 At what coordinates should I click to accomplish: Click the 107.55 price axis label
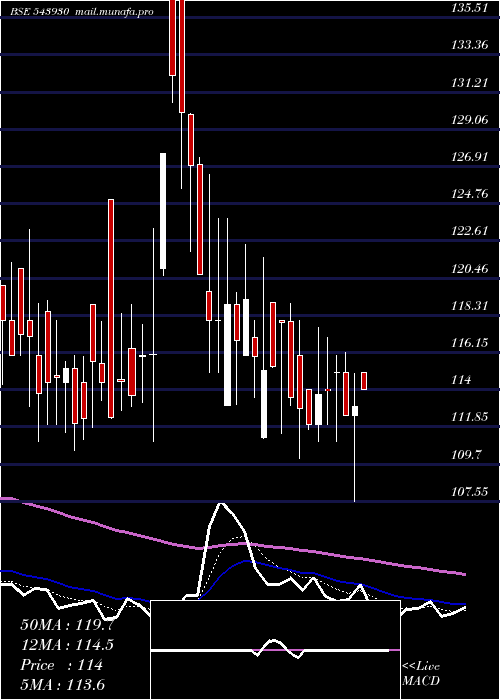(x=469, y=492)
